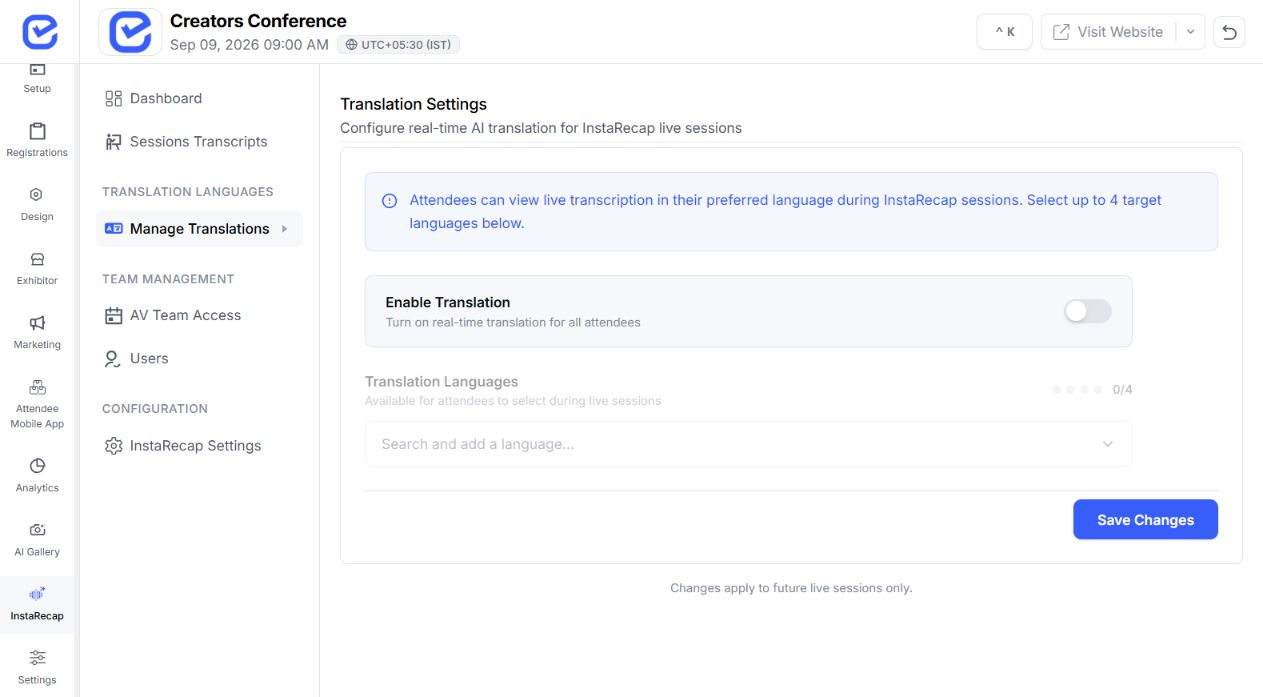This screenshot has height=697, width=1263.
Task: Click the Translation Settings heading
Action: (x=413, y=104)
